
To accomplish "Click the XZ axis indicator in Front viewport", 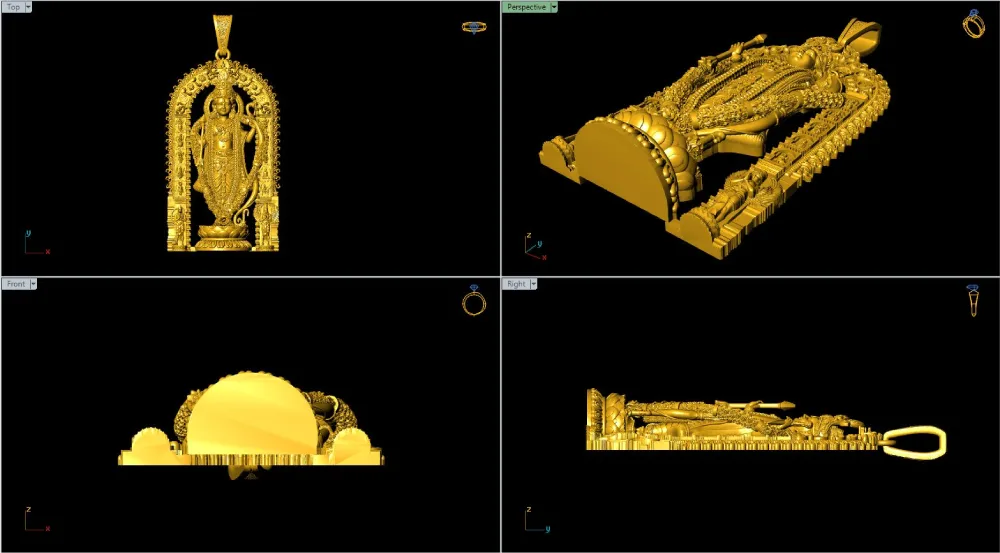I will pos(37,519).
